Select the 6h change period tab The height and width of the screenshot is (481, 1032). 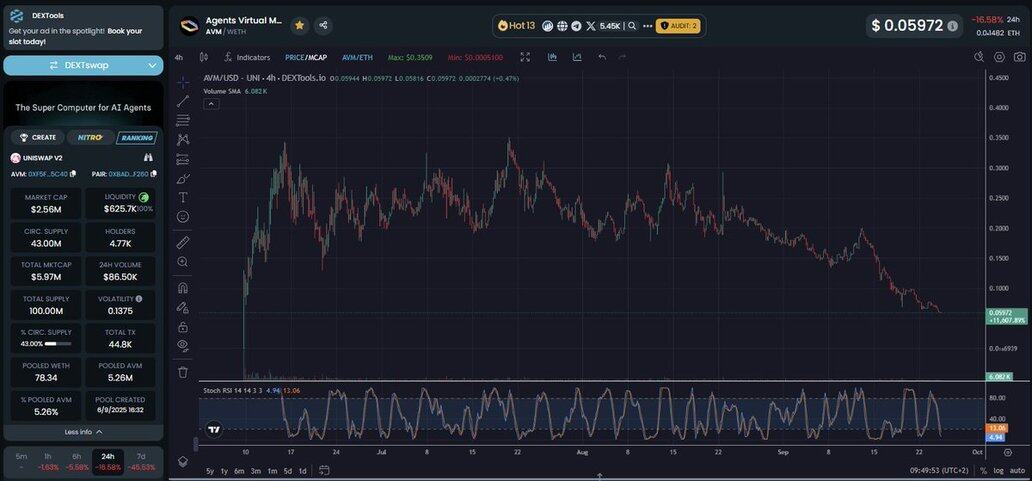(x=77, y=461)
